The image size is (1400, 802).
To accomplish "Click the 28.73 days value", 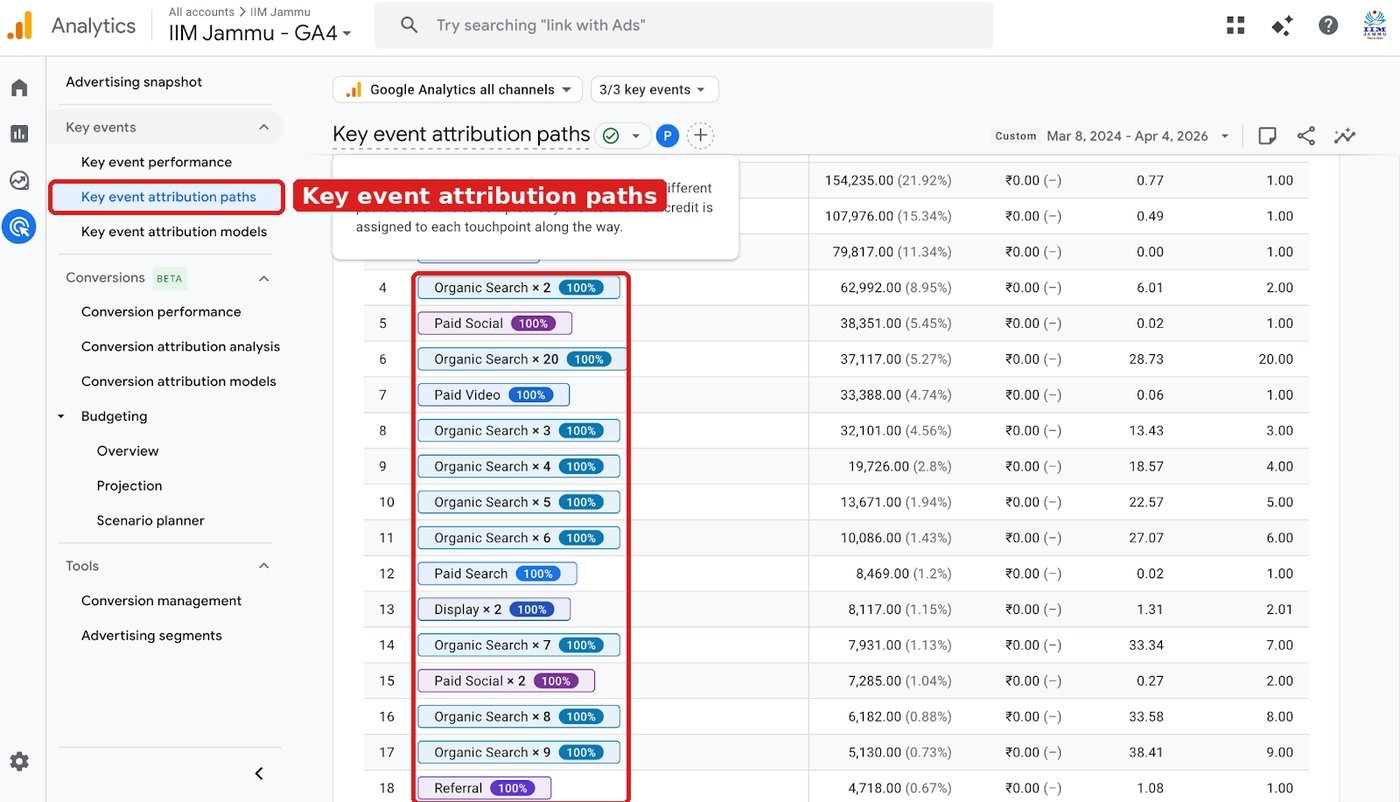I will pos(1146,360).
